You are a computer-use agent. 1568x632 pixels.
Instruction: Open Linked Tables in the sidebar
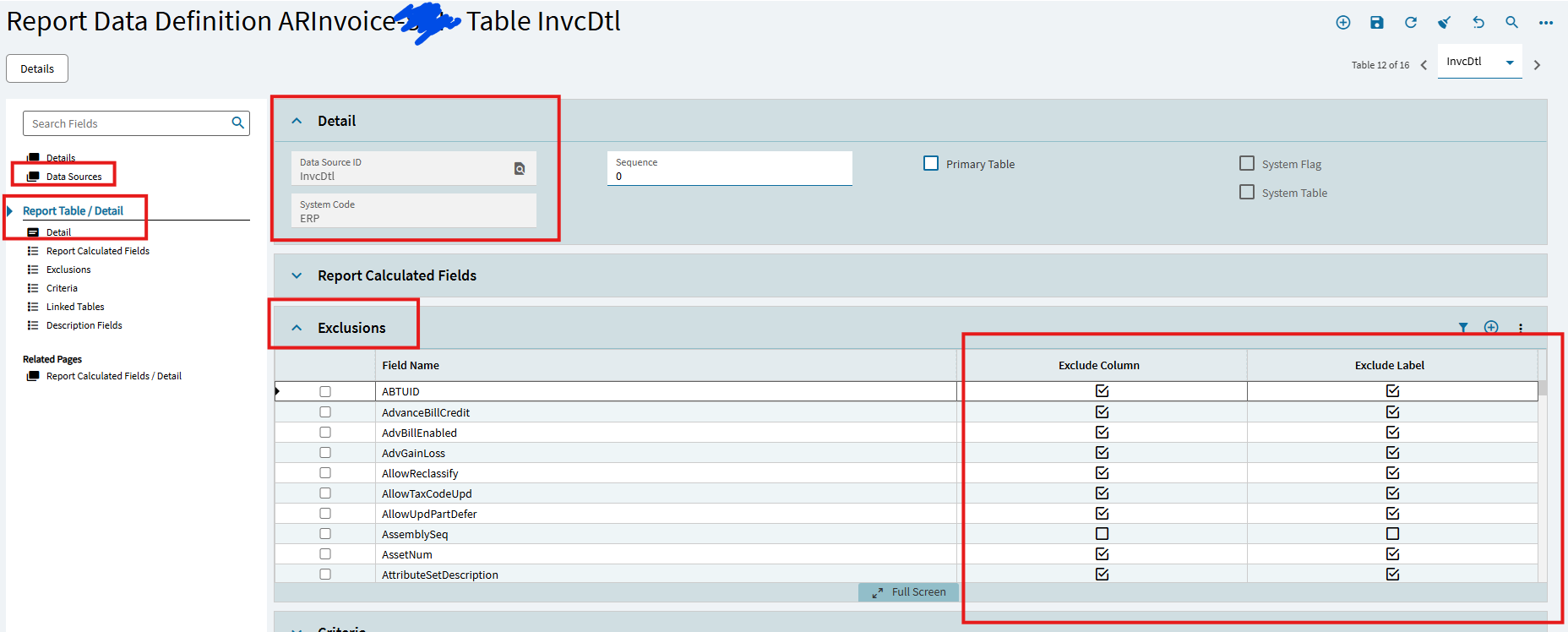click(75, 307)
